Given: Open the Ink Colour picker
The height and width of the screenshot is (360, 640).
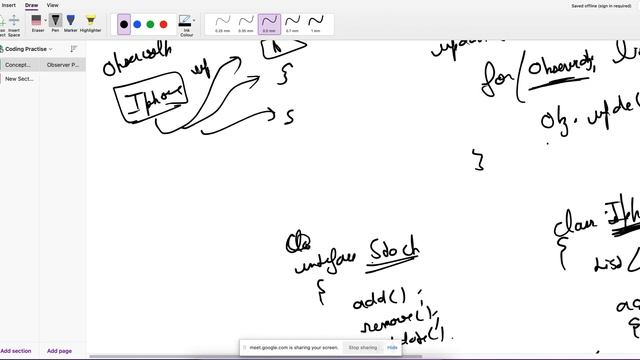Looking at the screenshot, I should pos(187,25).
